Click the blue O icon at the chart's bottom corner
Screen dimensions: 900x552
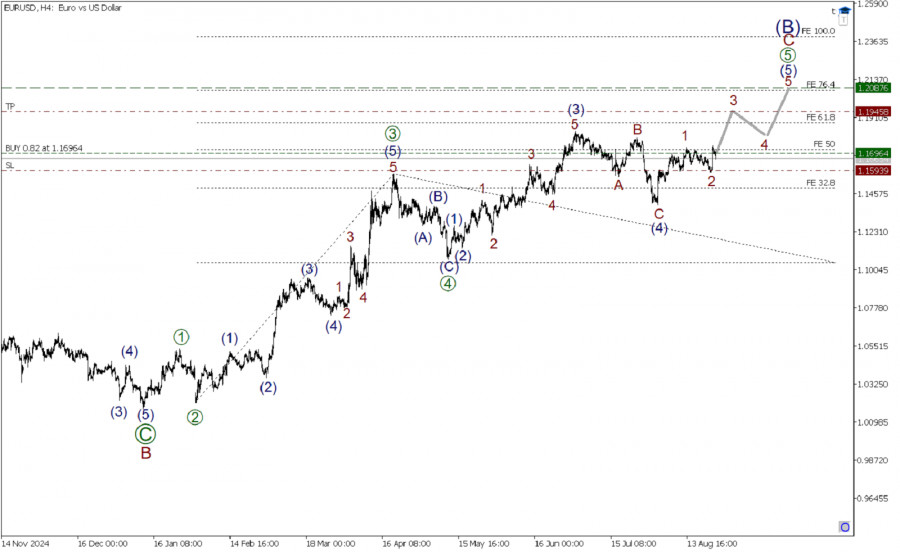(x=844, y=527)
